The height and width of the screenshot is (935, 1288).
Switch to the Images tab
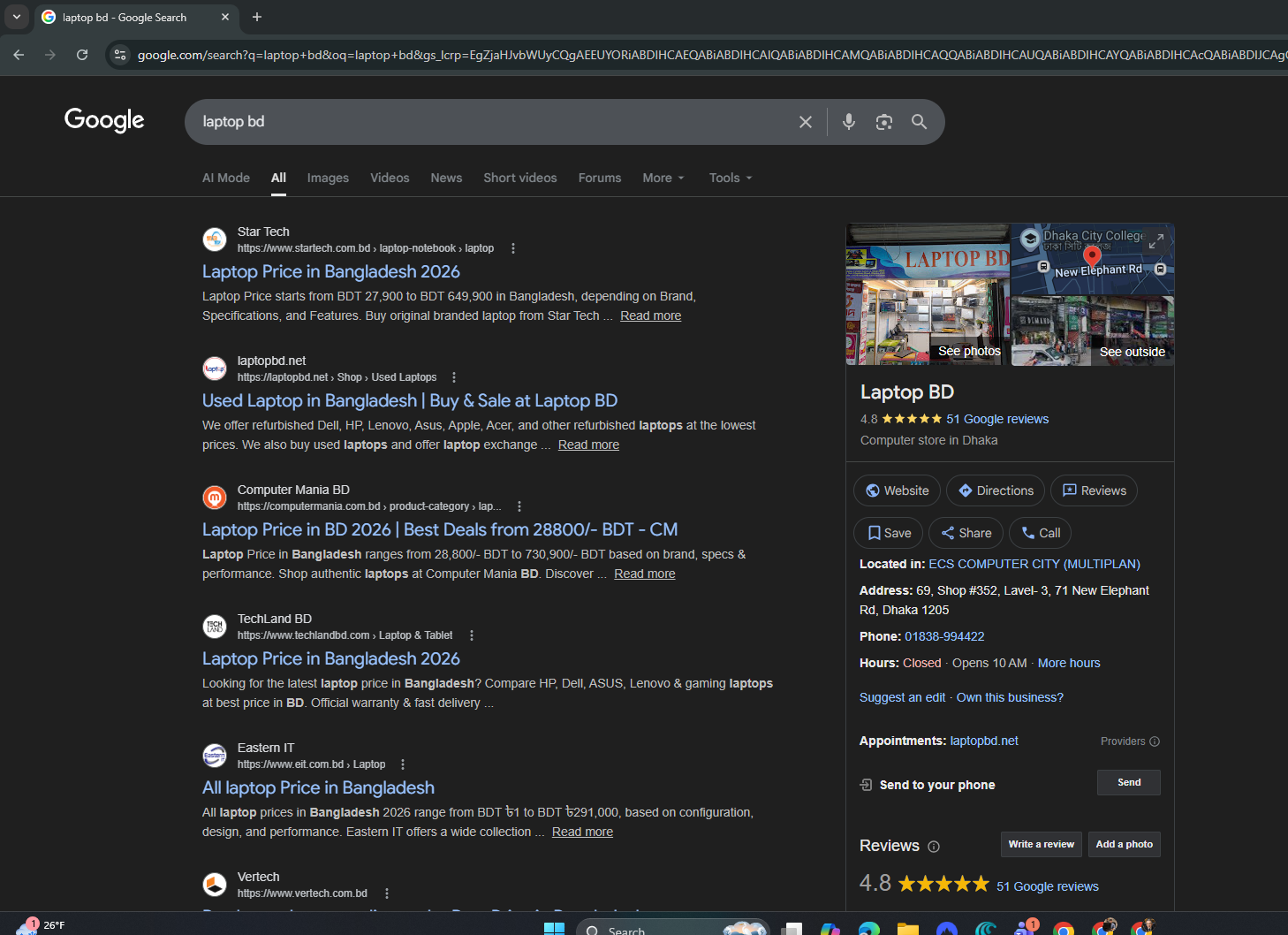point(328,178)
